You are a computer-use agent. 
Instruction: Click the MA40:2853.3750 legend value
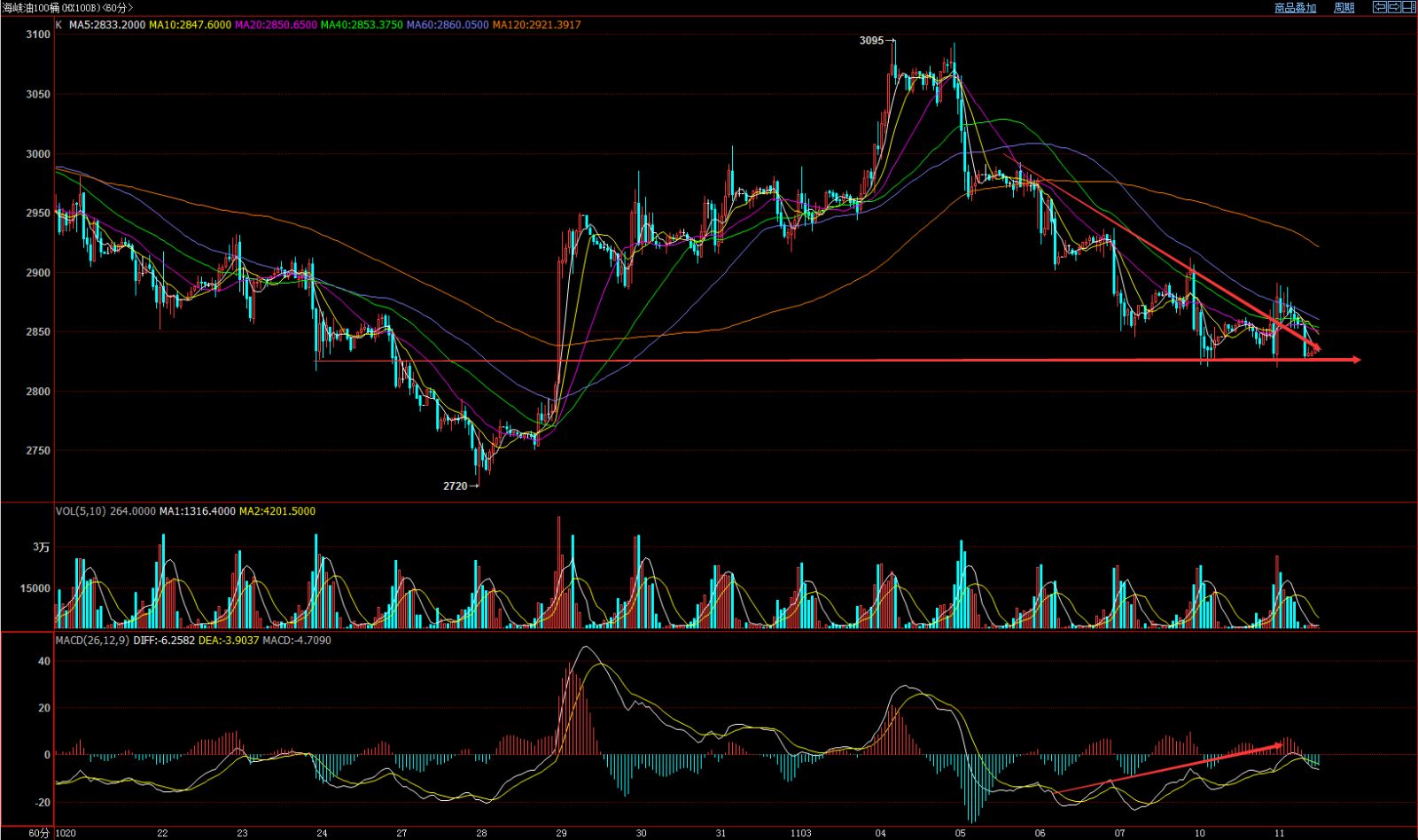362,25
